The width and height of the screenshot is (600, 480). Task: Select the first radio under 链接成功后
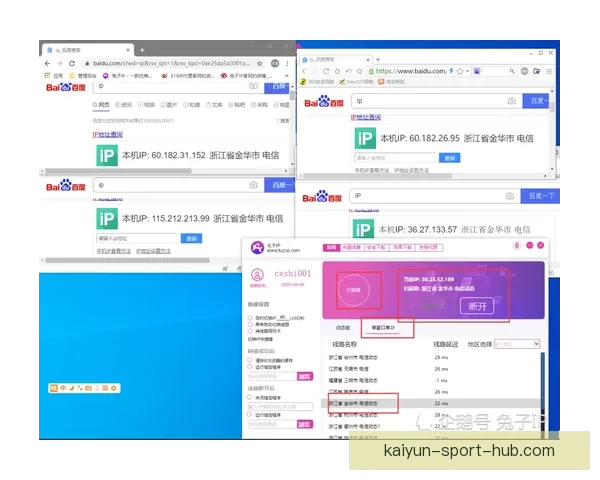tap(250, 360)
